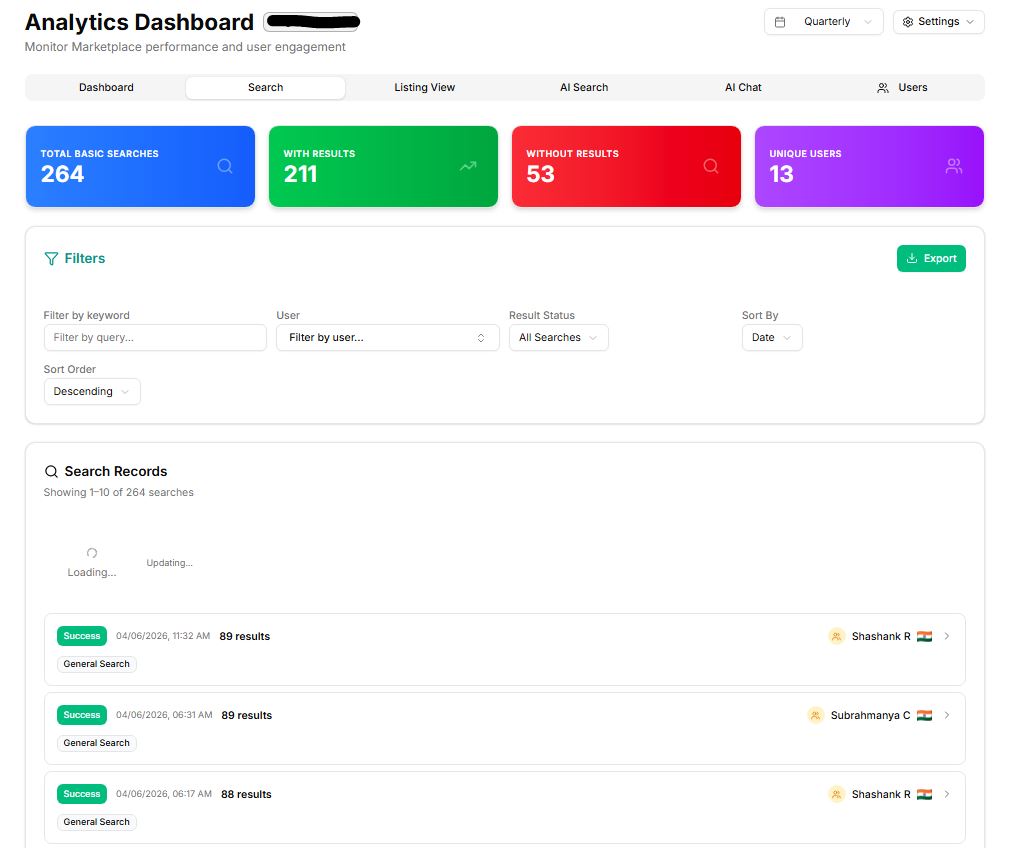The height and width of the screenshot is (848, 1010).
Task: Expand the All Searches result status dropdown
Action: coord(558,338)
